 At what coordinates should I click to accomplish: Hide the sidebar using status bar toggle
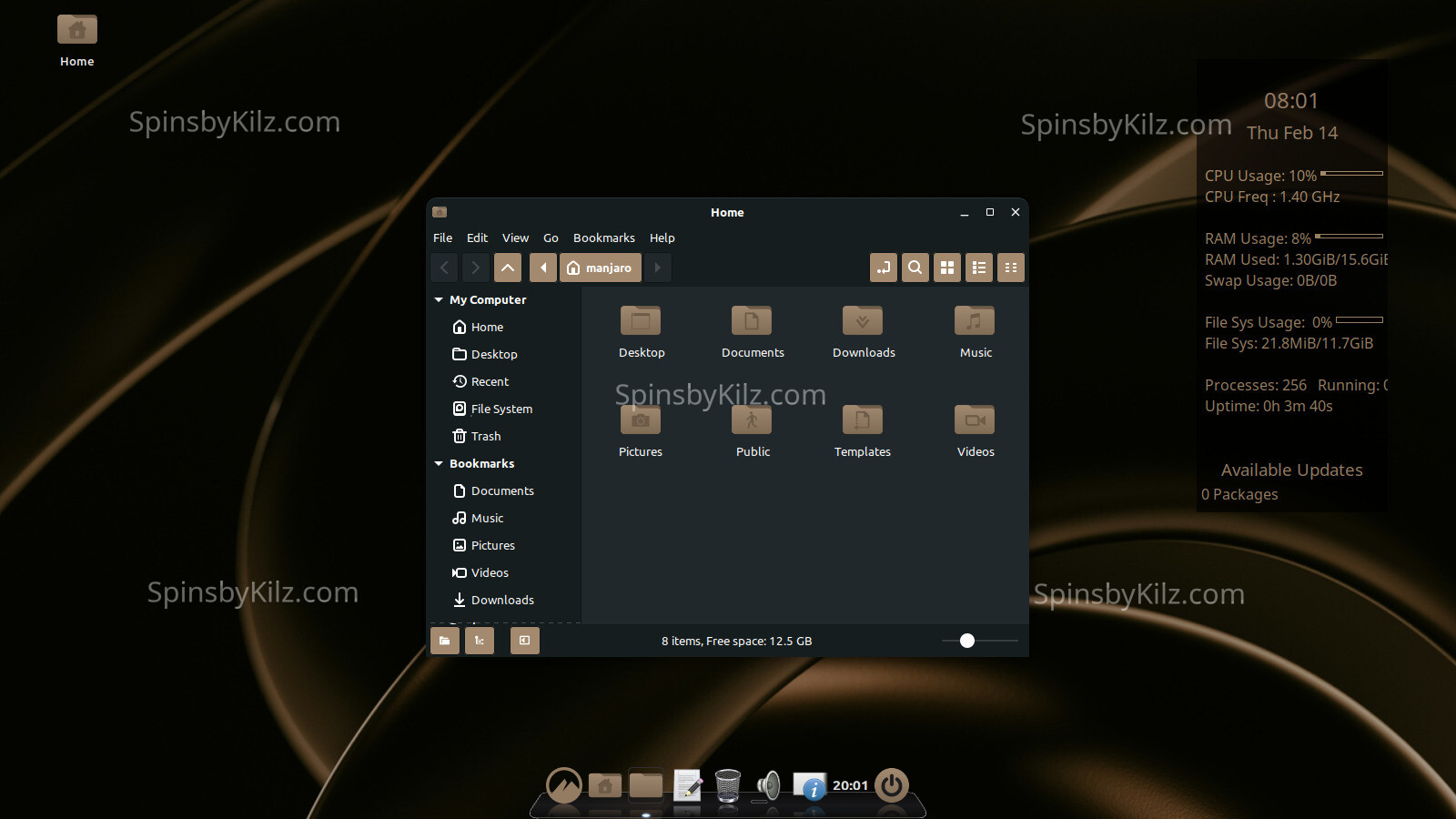pos(524,641)
